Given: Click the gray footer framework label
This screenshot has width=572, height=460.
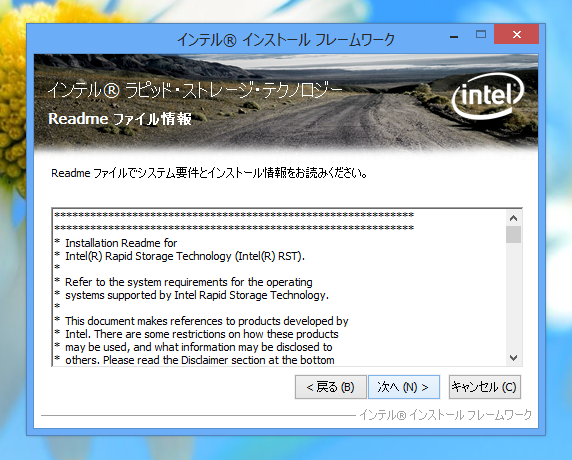Looking at the screenshot, I should (x=445, y=415).
